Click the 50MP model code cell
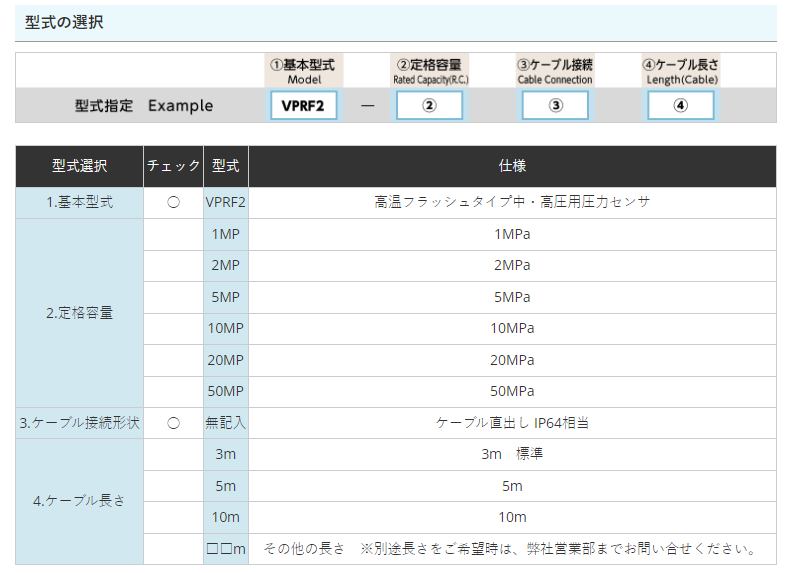This screenshot has width=786, height=573. coord(226,392)
